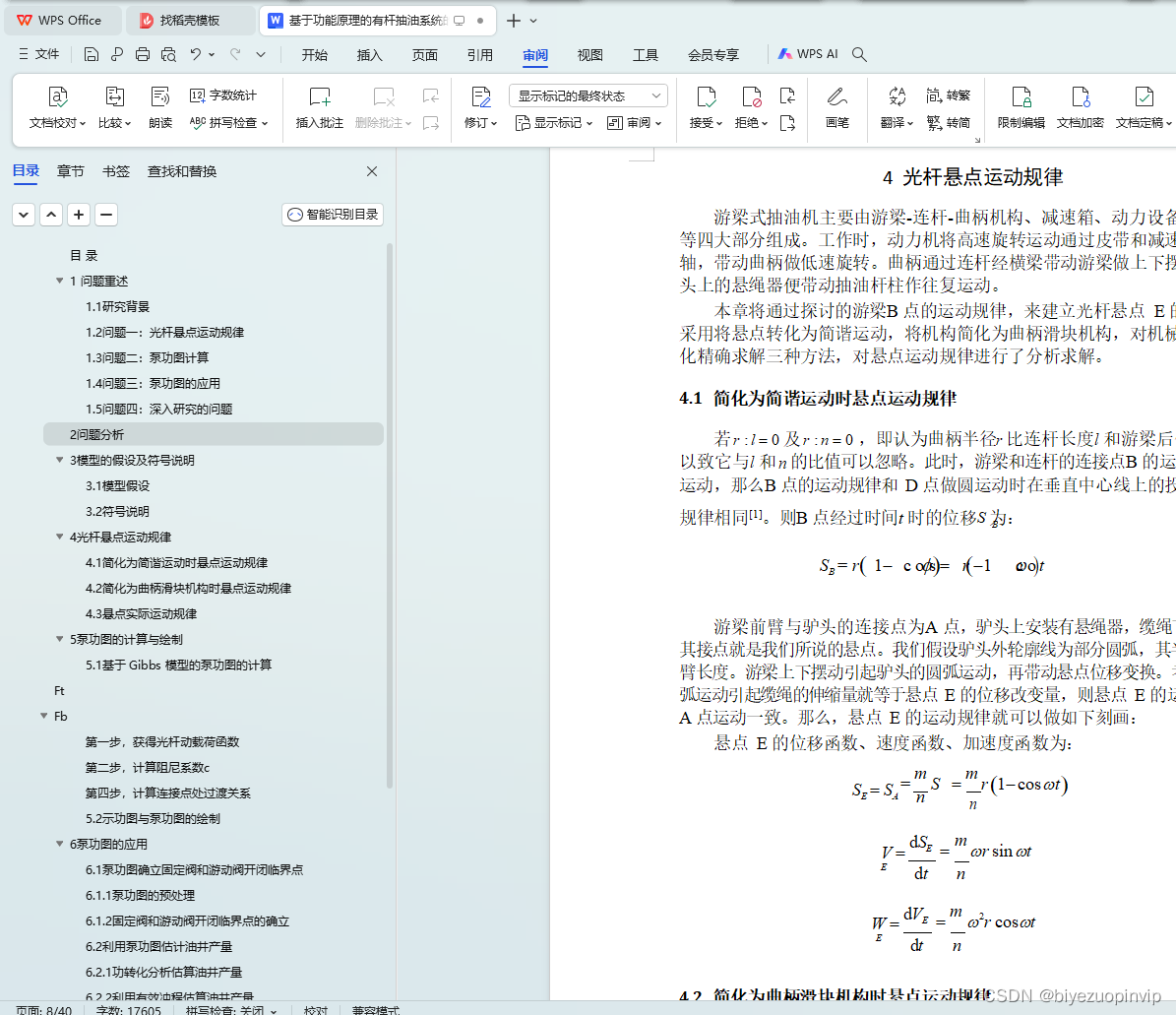Collapse the 'Fb' outline node
Screen dimensions: 1176x1015
[43, 716]
